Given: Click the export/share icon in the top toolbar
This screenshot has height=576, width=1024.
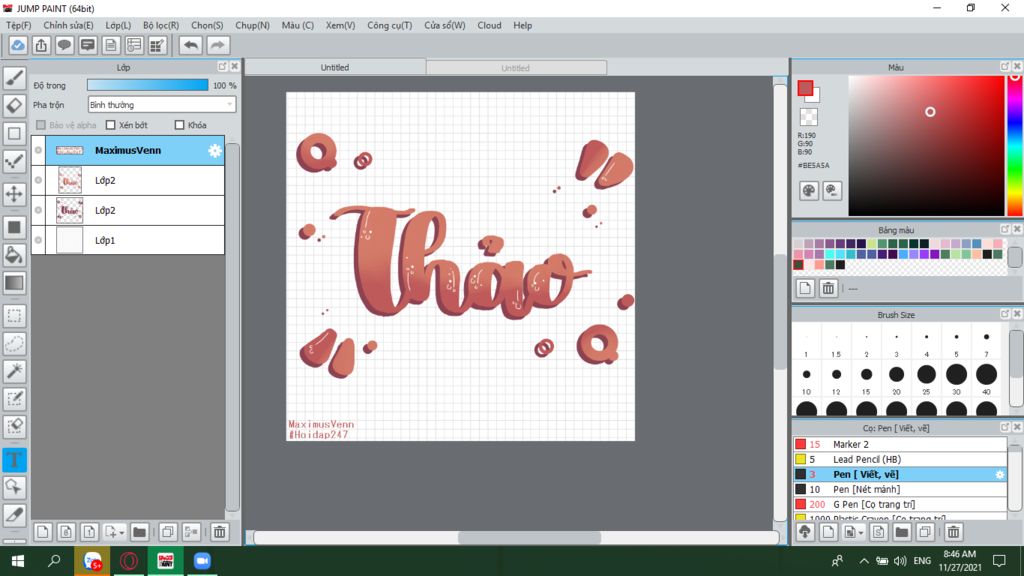Looking at the screenshot, I should [41, 45].
